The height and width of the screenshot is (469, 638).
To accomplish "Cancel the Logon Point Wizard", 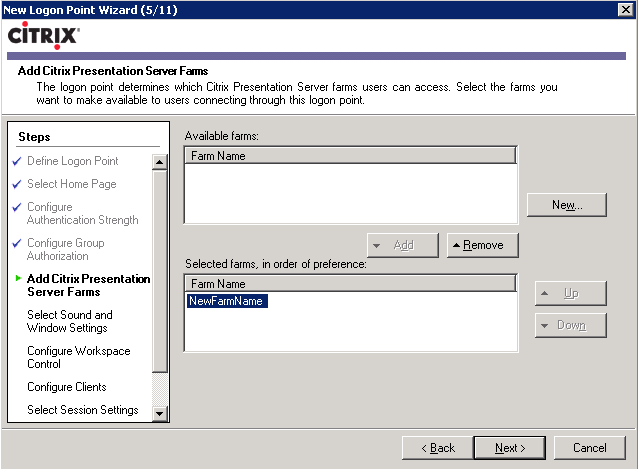I will pyautogui.click(x=590, y=448).
